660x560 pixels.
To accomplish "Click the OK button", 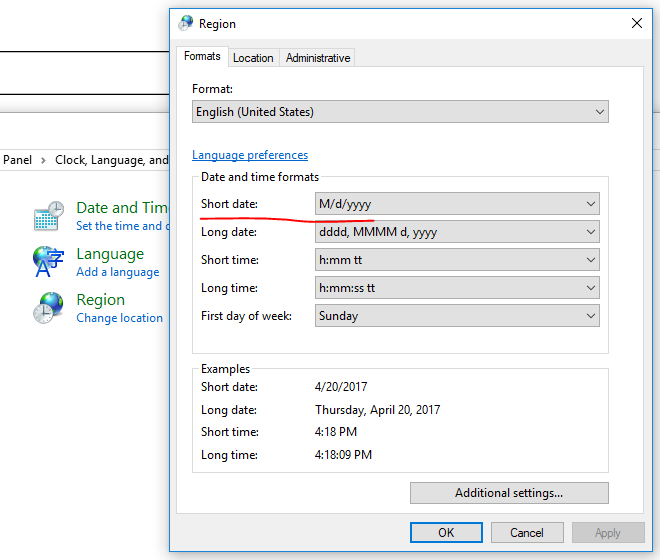I will [x=446, y=533].
